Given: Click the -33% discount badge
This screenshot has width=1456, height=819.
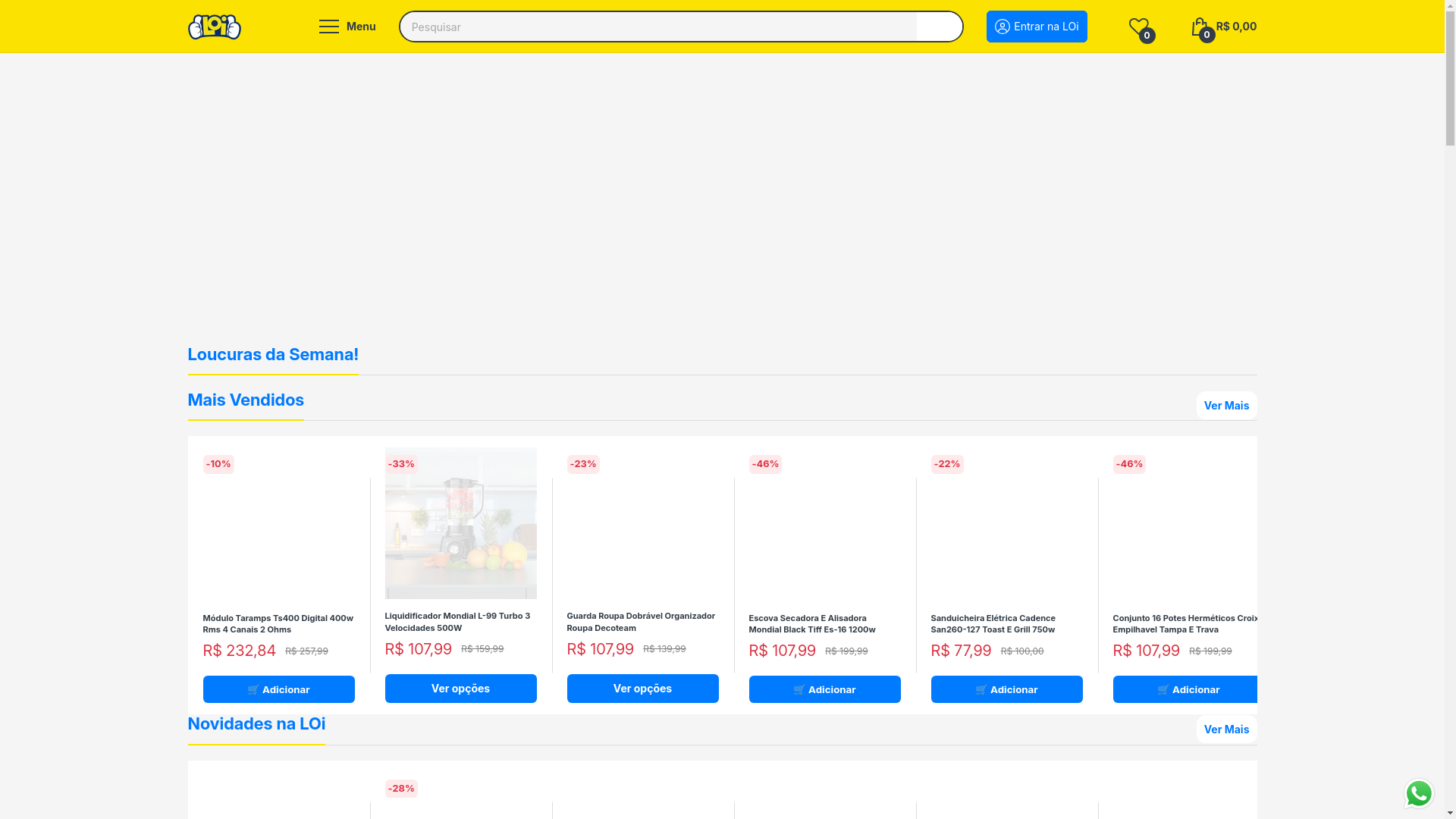Looking at the screenshot, I should 401,464.
